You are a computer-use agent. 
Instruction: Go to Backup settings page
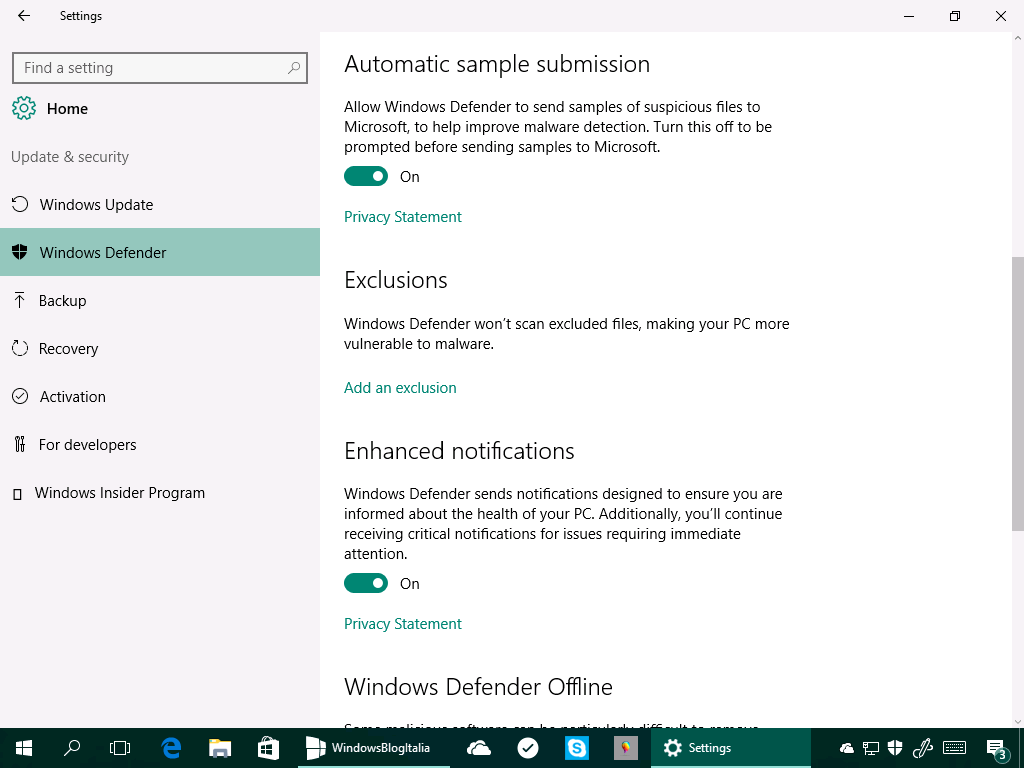160,300
